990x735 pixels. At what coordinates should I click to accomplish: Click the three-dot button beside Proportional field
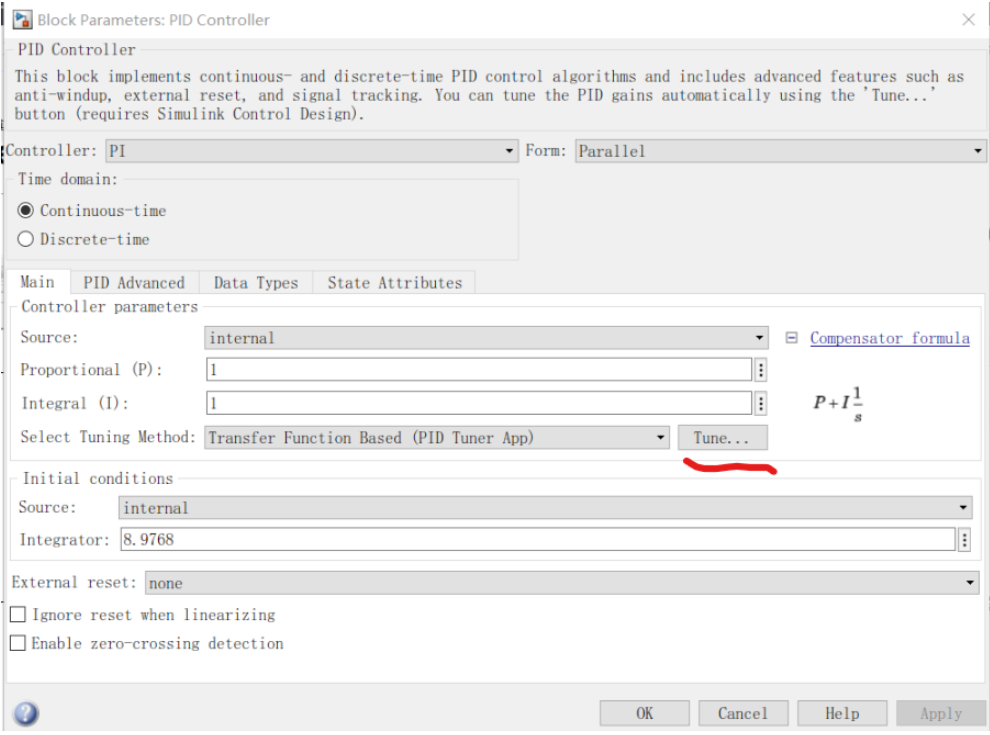761,370
